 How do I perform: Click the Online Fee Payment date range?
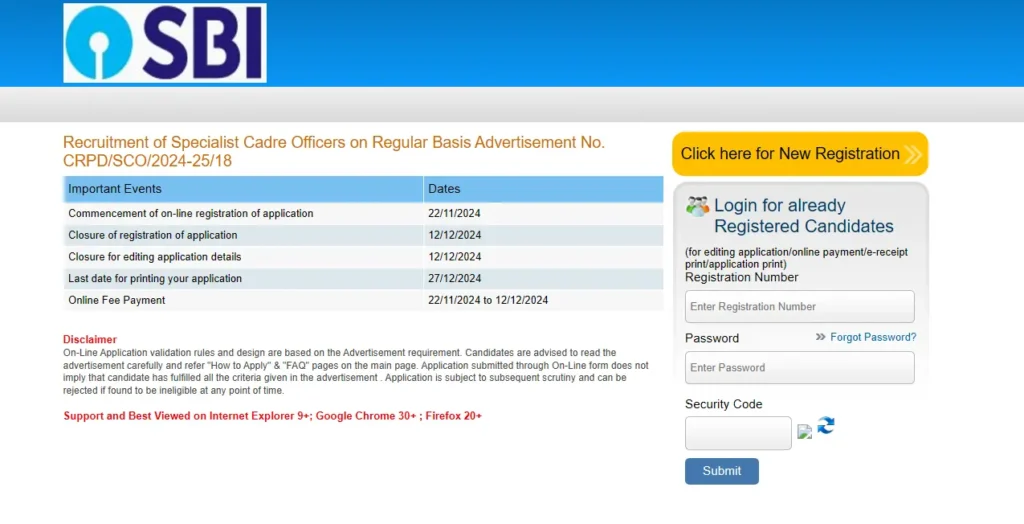coord(488,300)
